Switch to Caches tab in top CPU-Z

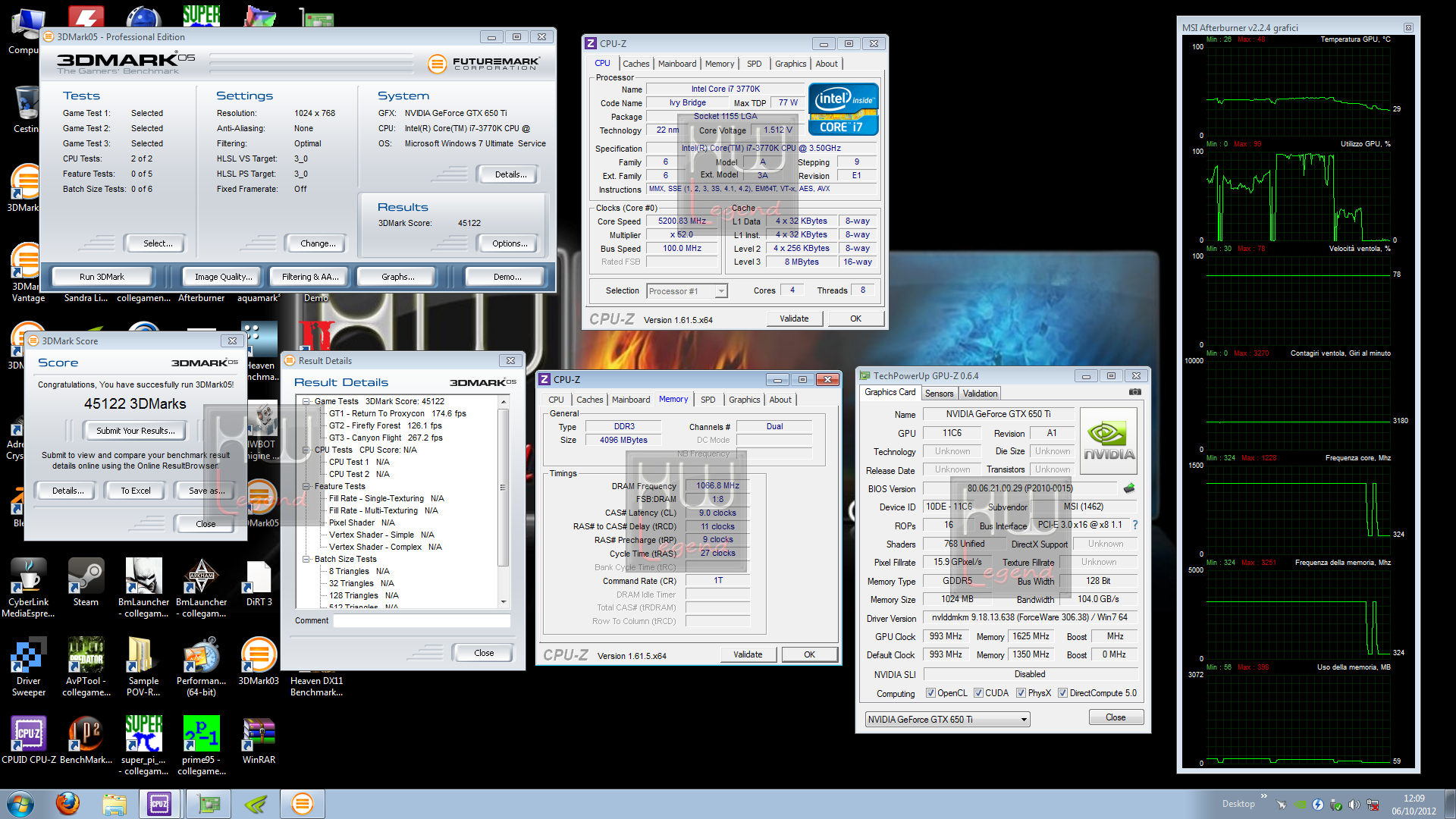(635, 64)
